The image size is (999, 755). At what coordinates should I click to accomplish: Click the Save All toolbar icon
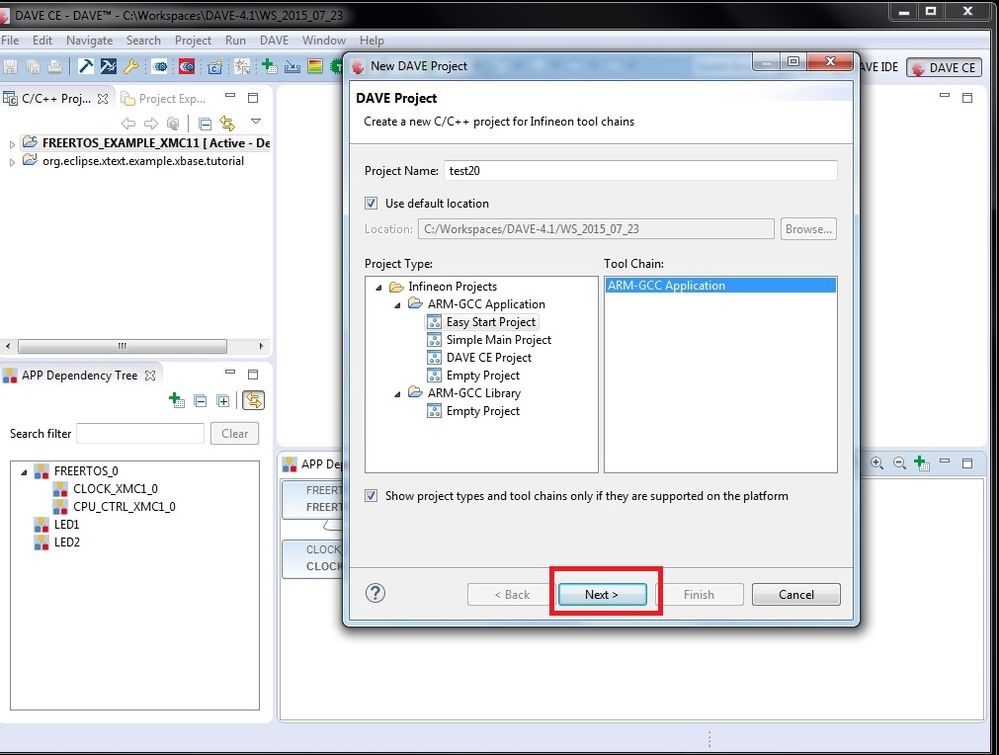point(32,66)
